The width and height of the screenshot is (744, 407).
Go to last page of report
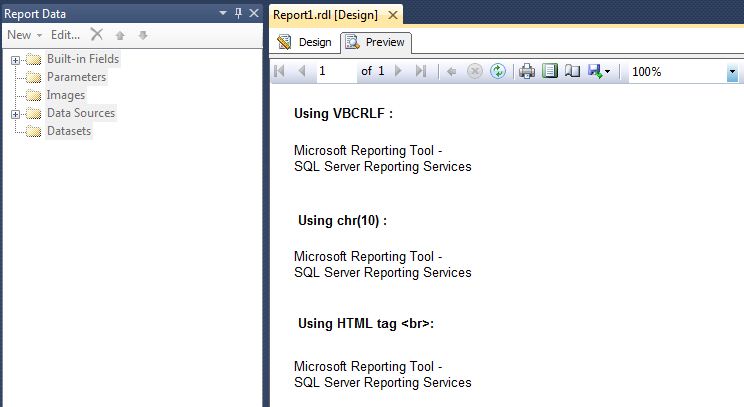click(420, 71)
